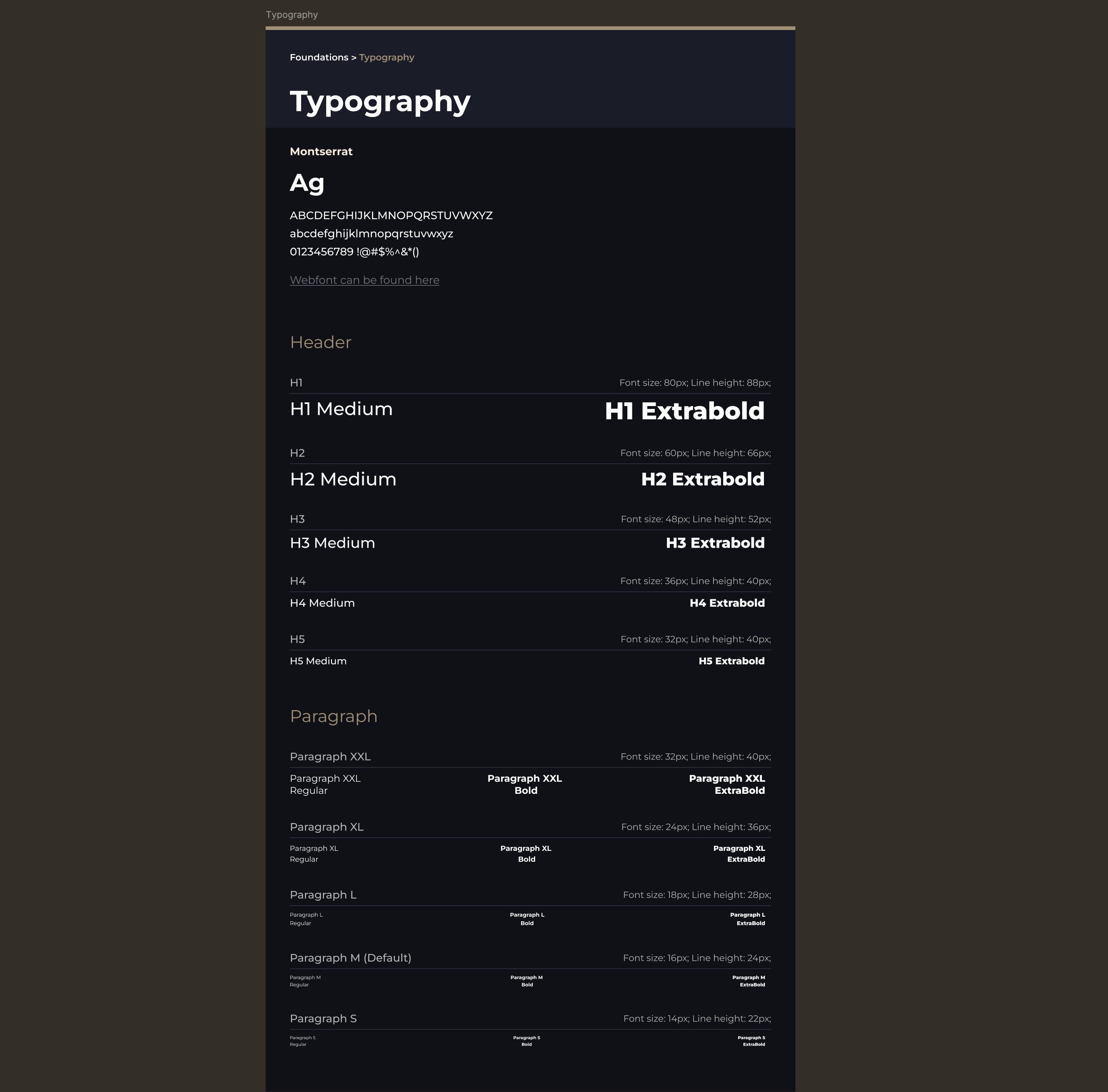Click the Paragraph section heading
Screen dimensions: 1108x1092
click(x=334, y=716)
